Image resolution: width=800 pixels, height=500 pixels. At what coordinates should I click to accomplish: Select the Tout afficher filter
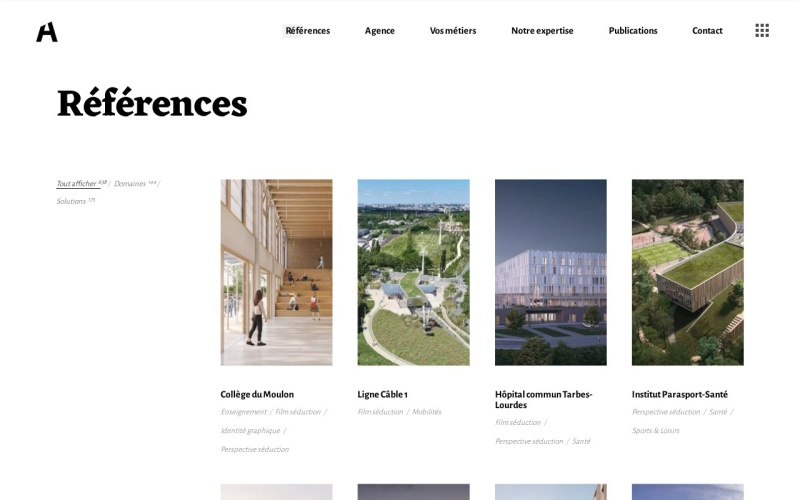point(77,184)
